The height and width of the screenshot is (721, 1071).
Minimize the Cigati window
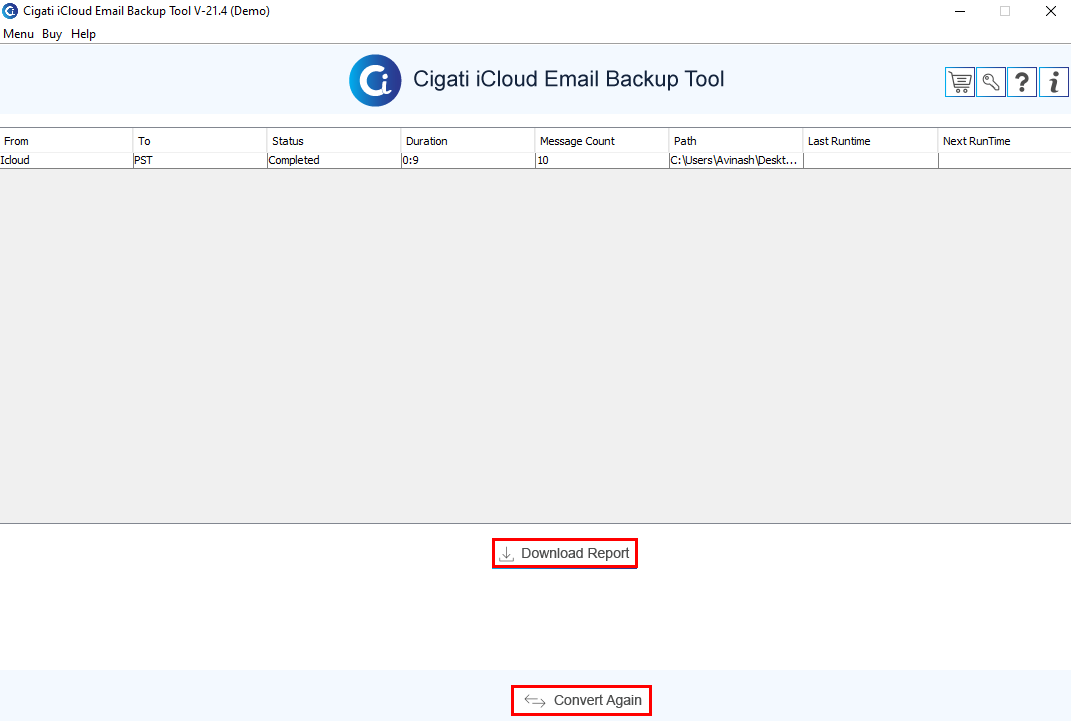coord(960,11)
